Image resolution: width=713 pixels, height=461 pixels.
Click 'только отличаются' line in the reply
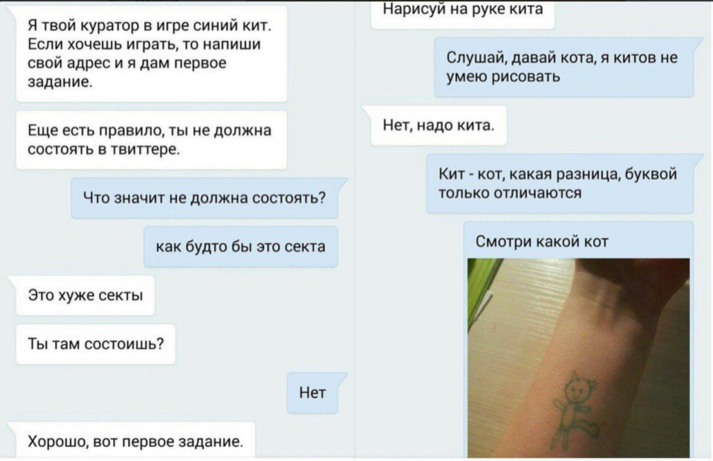[510, 193]
